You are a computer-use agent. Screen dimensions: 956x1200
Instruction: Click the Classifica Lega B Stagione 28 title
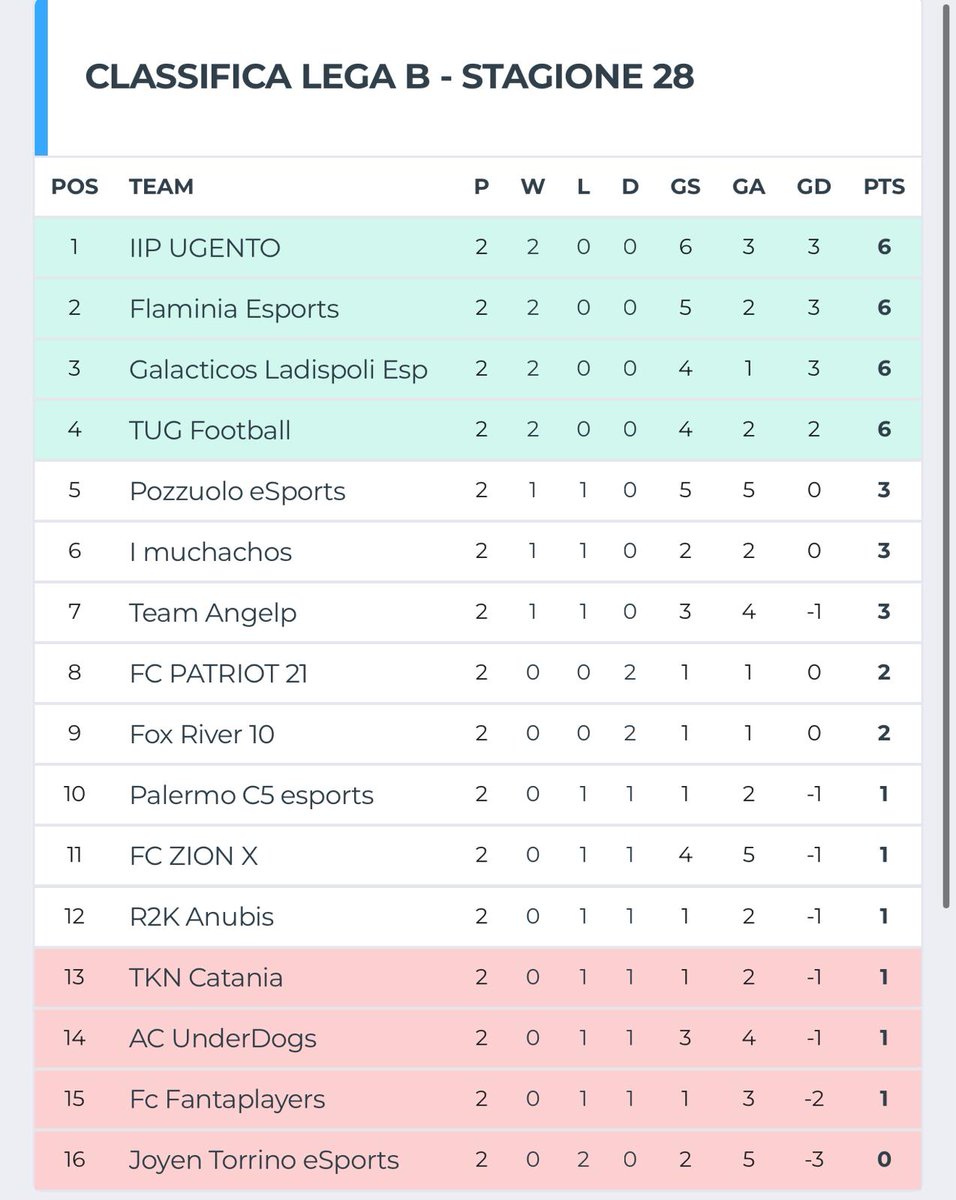pos(389,76)
